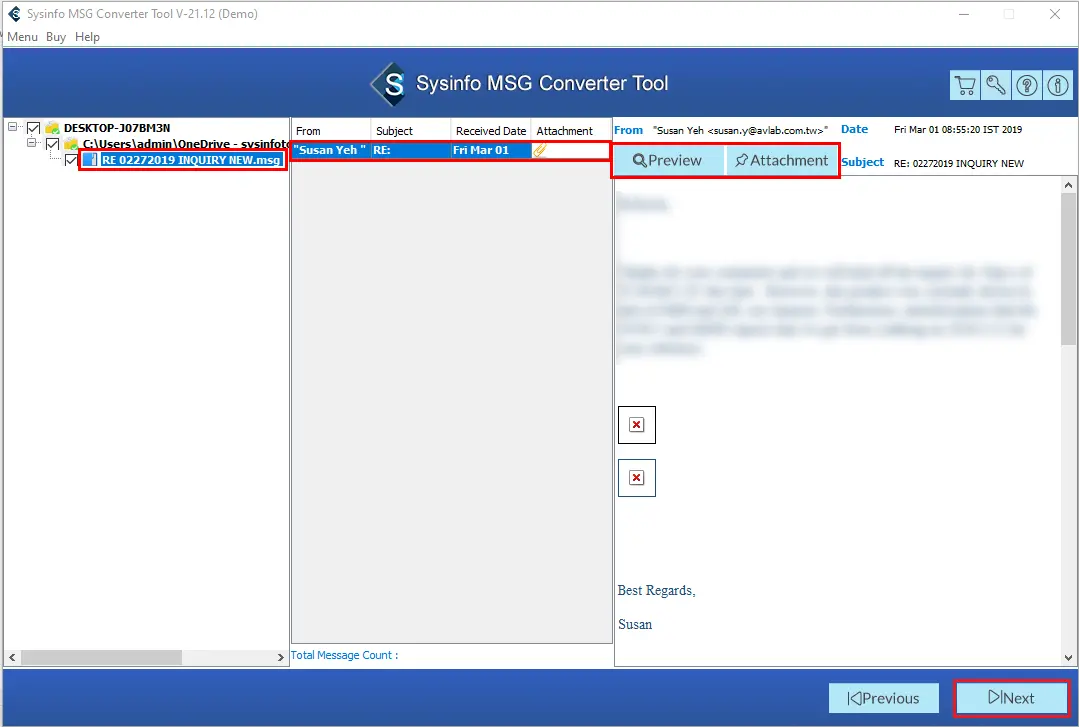Click the Fri Mar 01 date cell

point(491,149)
